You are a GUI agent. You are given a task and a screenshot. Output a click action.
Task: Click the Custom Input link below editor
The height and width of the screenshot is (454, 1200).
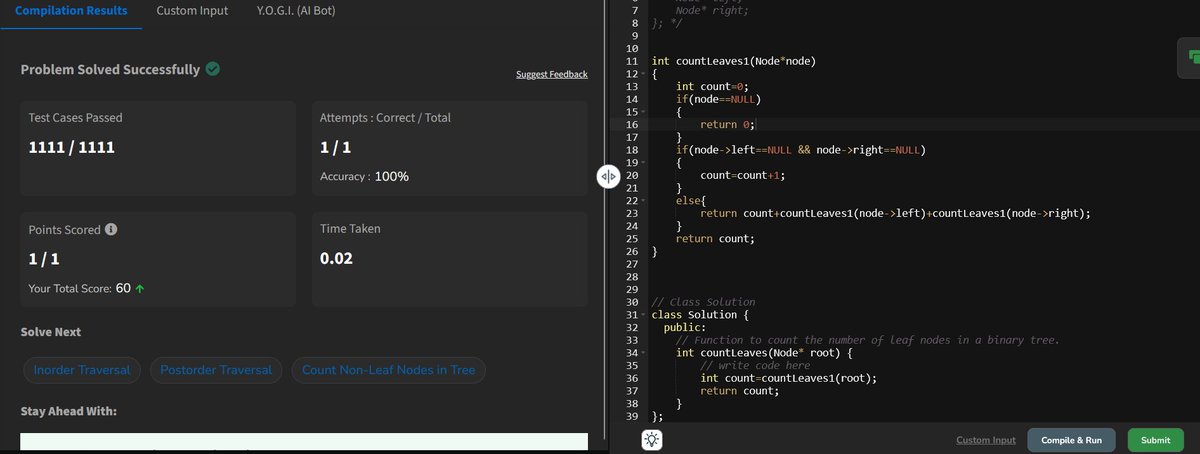point(986,440)
